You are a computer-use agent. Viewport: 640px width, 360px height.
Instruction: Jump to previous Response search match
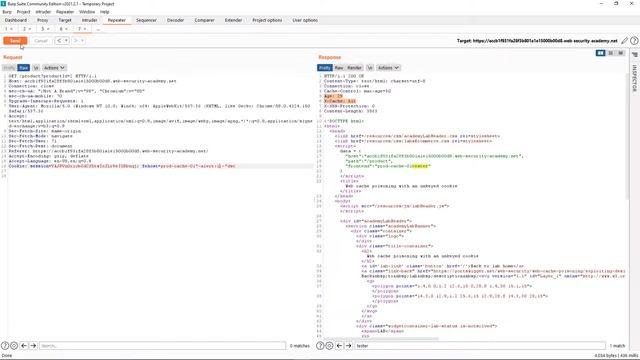coord(340,346)
